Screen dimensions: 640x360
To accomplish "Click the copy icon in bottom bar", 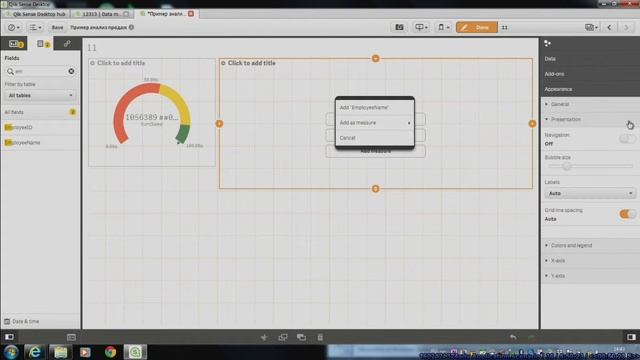I will click(x=282, y=337).
